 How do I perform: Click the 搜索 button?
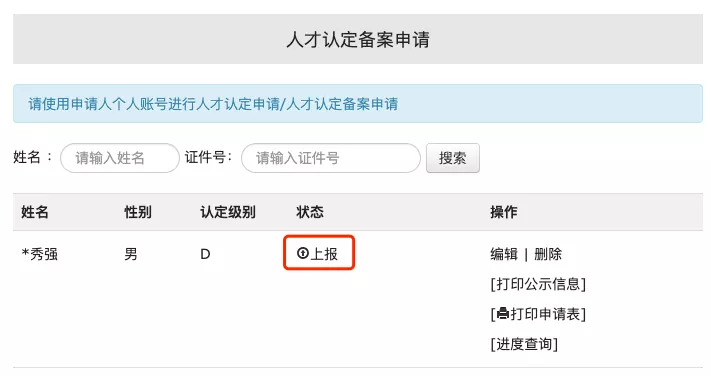click(453, 158)
